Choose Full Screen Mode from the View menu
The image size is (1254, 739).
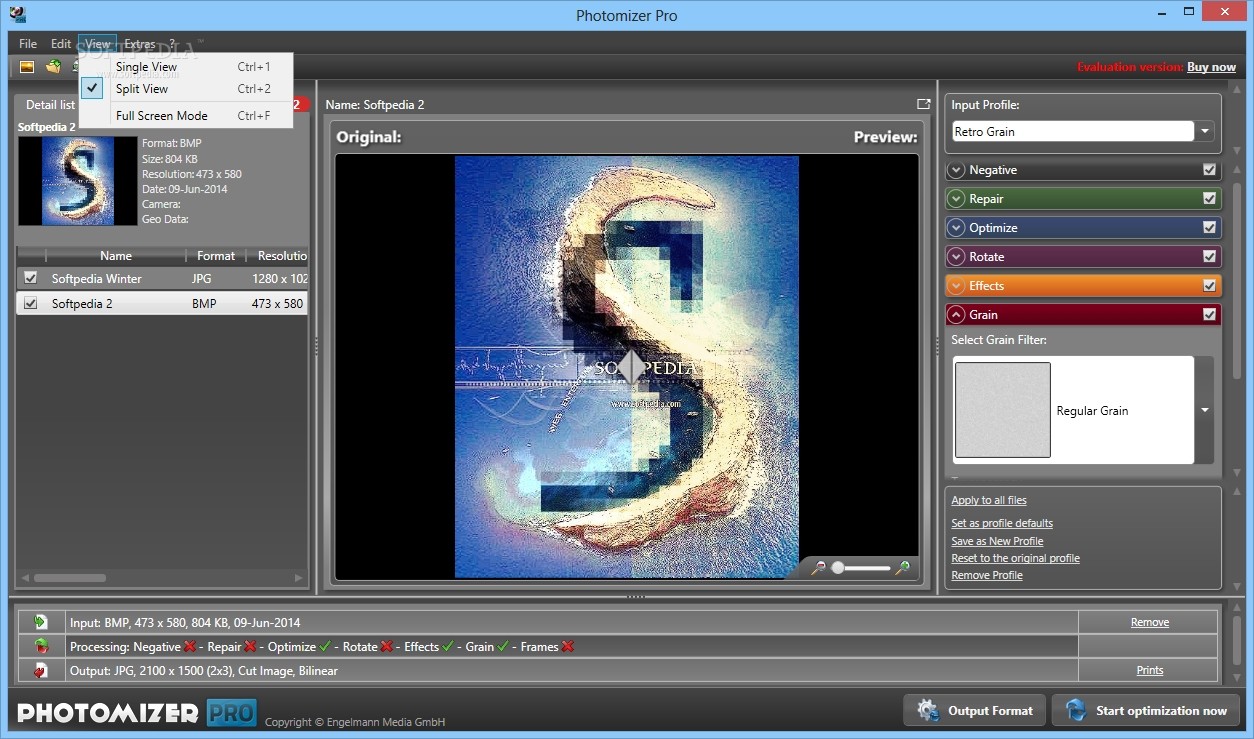point(186,116)
